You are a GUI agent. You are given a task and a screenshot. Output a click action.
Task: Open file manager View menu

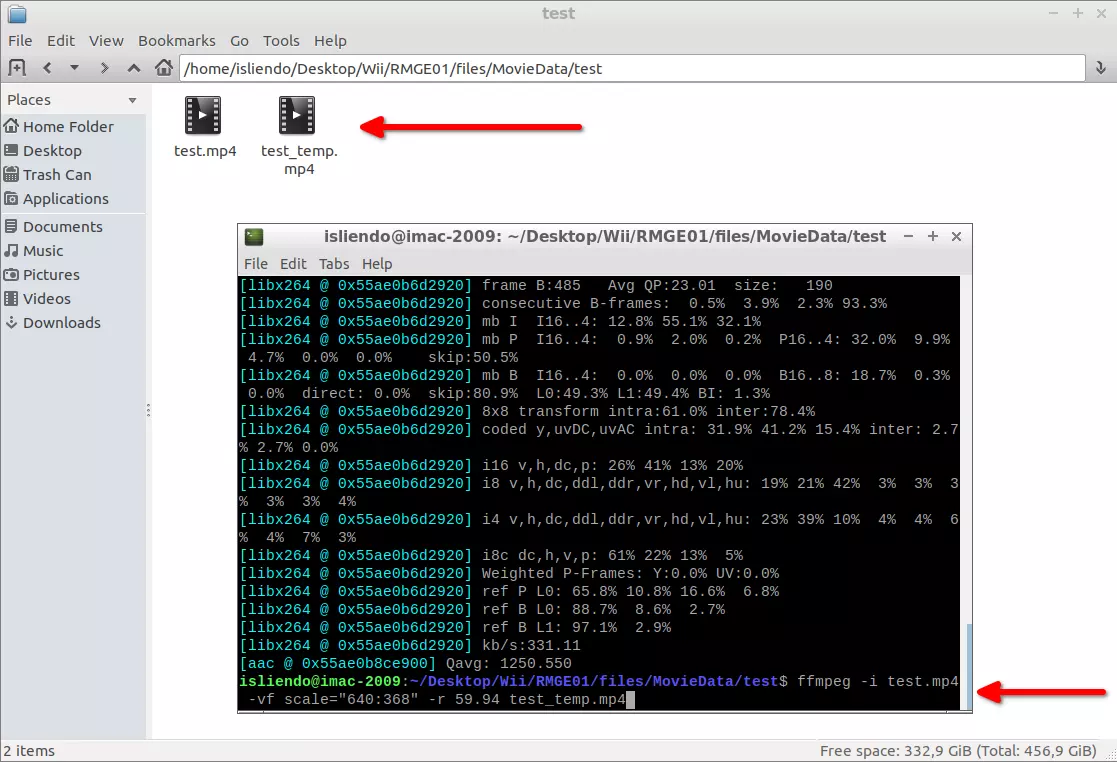(106, 41)
